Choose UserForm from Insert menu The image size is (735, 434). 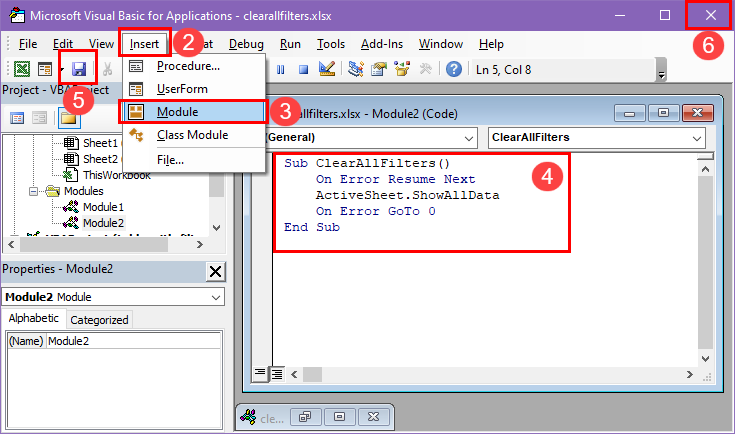pos(194,89)
